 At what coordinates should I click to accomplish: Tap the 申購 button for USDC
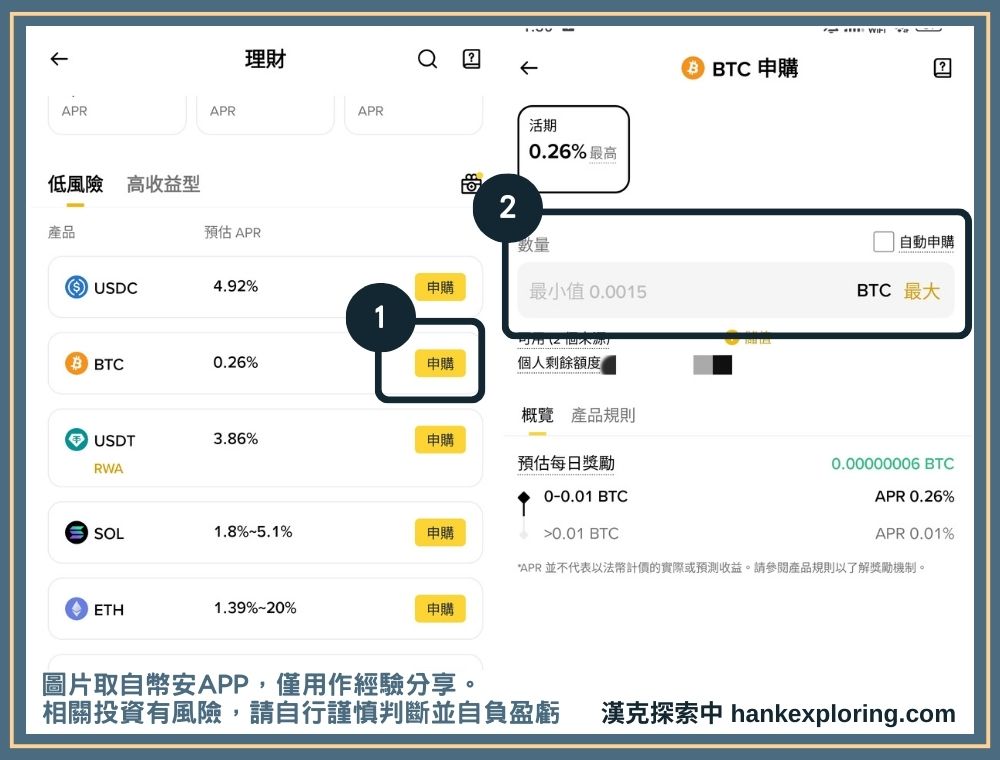pos(440,287)
